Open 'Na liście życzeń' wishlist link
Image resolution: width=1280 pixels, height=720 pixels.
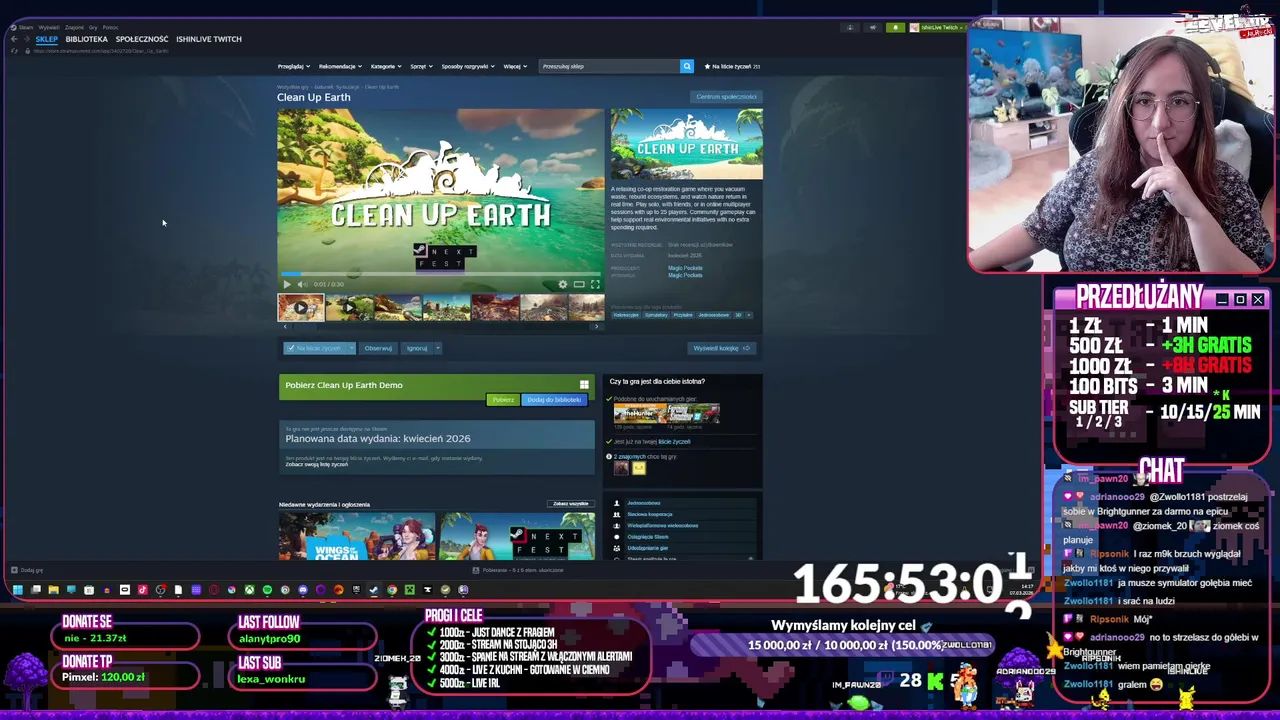[733, 66]
